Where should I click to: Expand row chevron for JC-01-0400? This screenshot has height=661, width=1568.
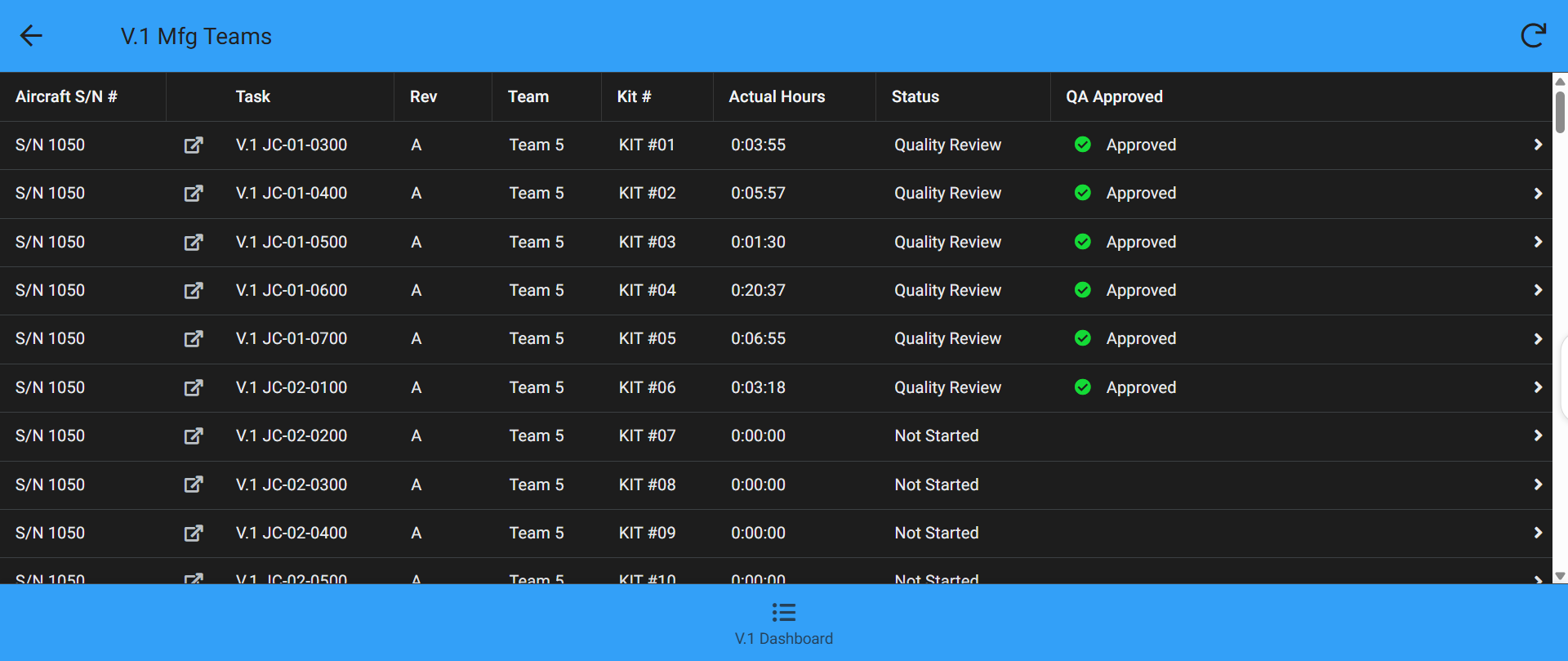(x=1538, y=194)
